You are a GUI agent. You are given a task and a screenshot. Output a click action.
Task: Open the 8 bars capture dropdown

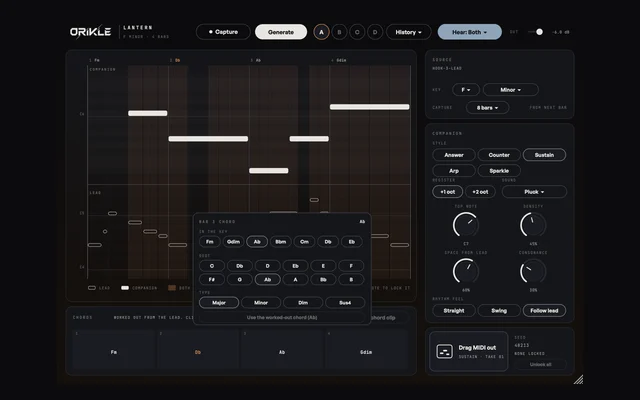pyautogui.click(x=487, y=108)
